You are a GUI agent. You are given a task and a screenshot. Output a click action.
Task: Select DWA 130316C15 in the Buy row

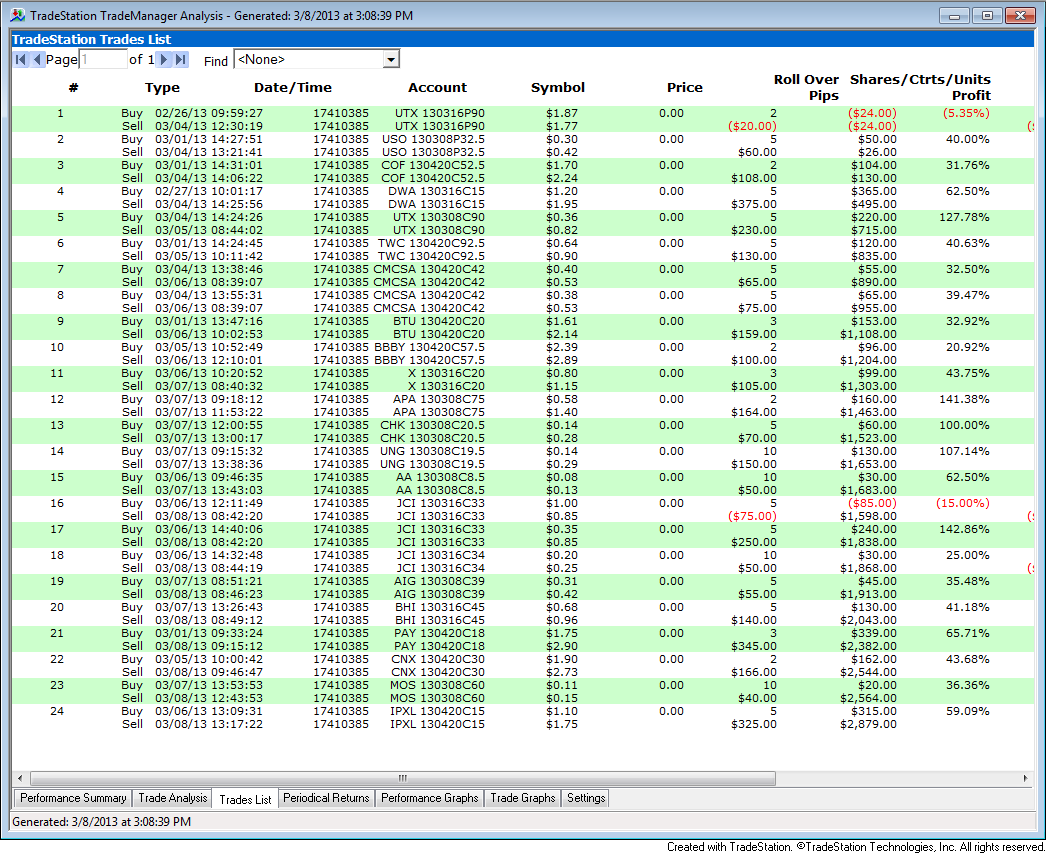pos(436,191)
